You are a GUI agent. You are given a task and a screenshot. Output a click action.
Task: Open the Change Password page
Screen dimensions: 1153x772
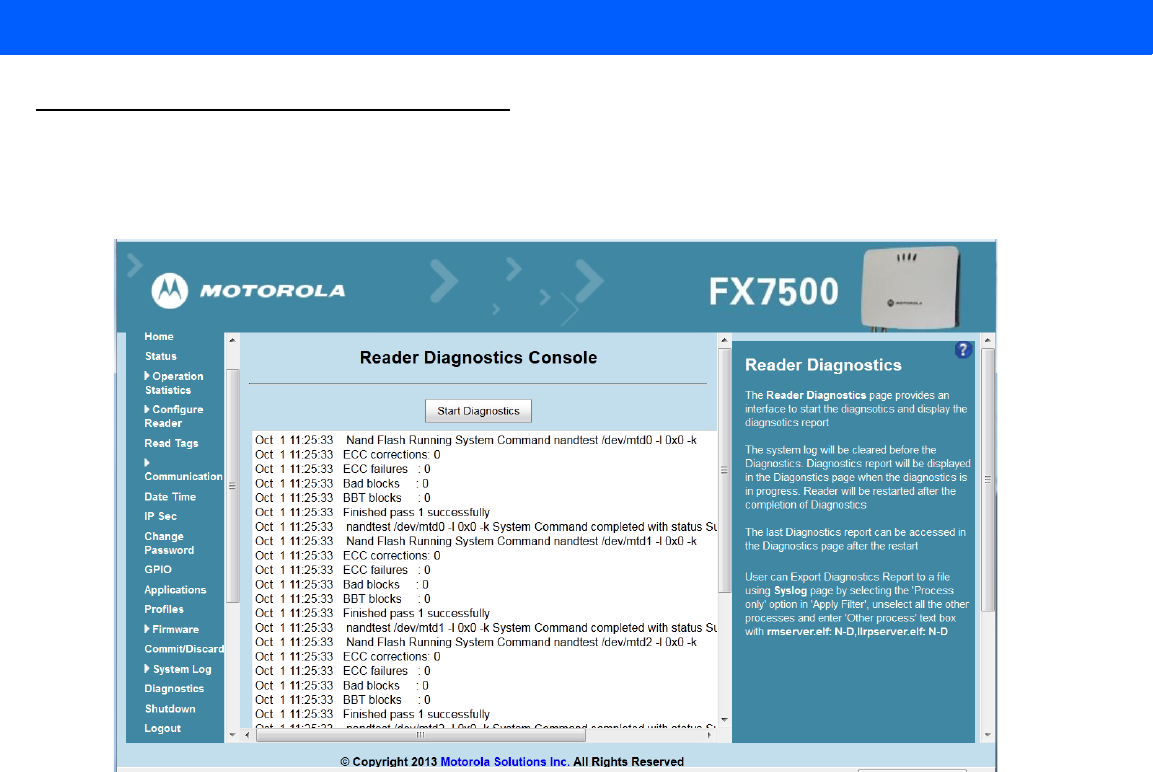click(x=169, y=543)
